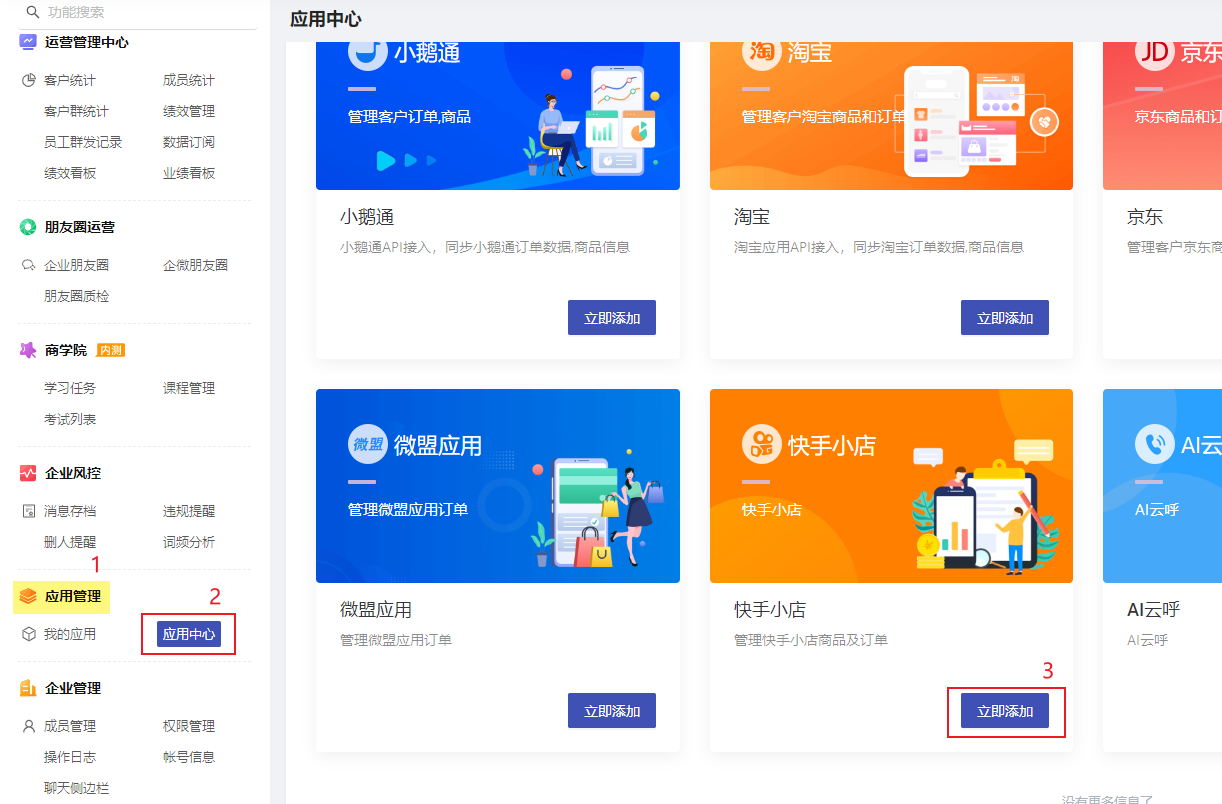Go to 操作日志
1222x804 pixels.
(x=70, y=757)
